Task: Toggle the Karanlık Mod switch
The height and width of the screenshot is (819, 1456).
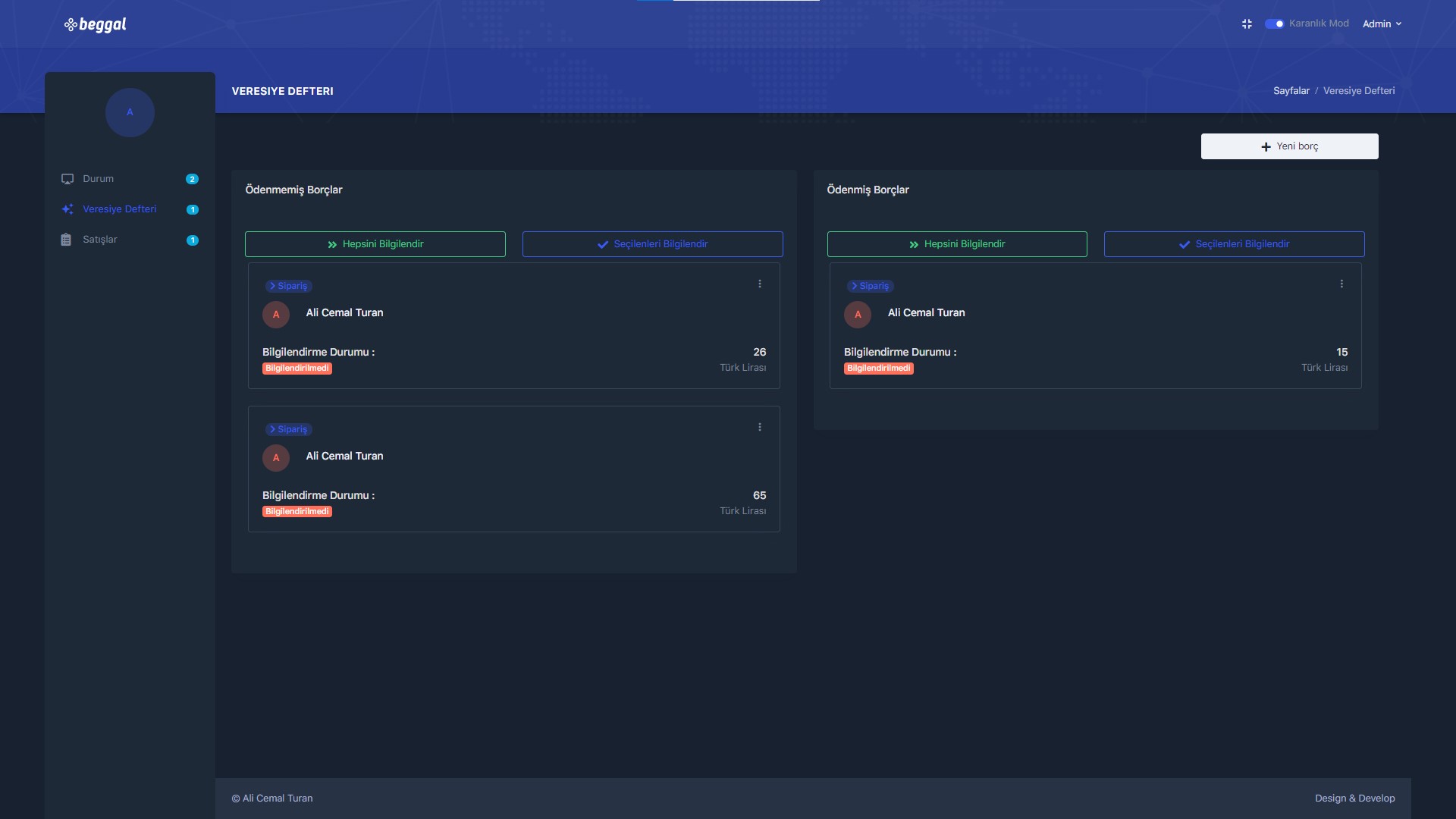Action: coord(1274,24)
